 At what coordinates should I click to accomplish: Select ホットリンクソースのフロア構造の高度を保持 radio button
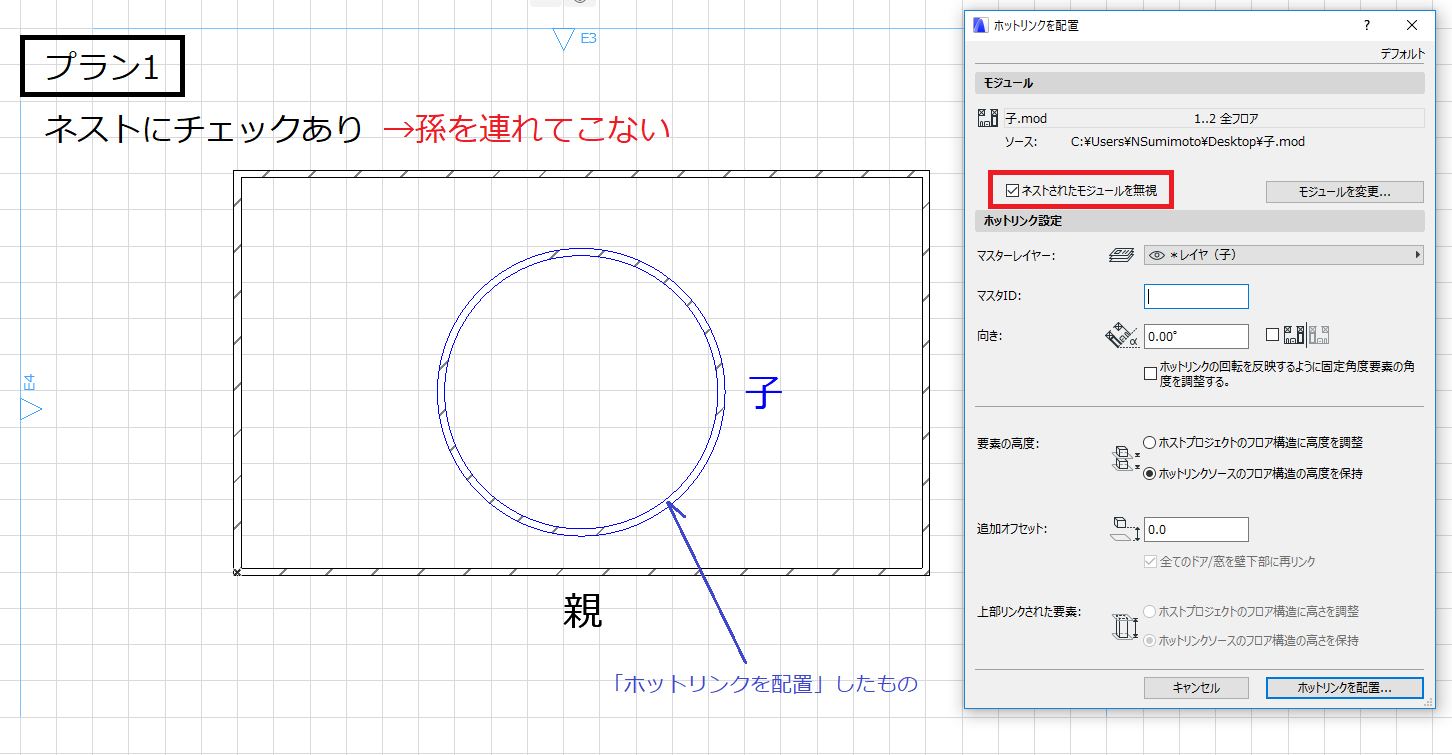pos(1150,473)
